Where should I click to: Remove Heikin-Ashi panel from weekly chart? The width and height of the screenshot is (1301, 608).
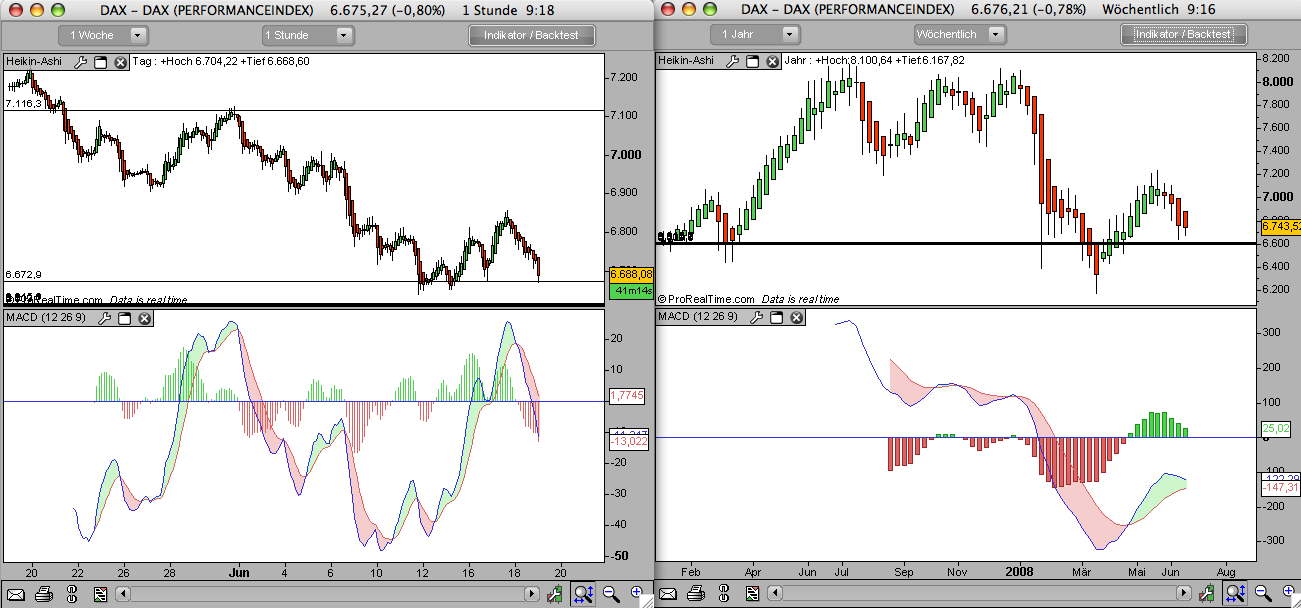tap(773, 61)
